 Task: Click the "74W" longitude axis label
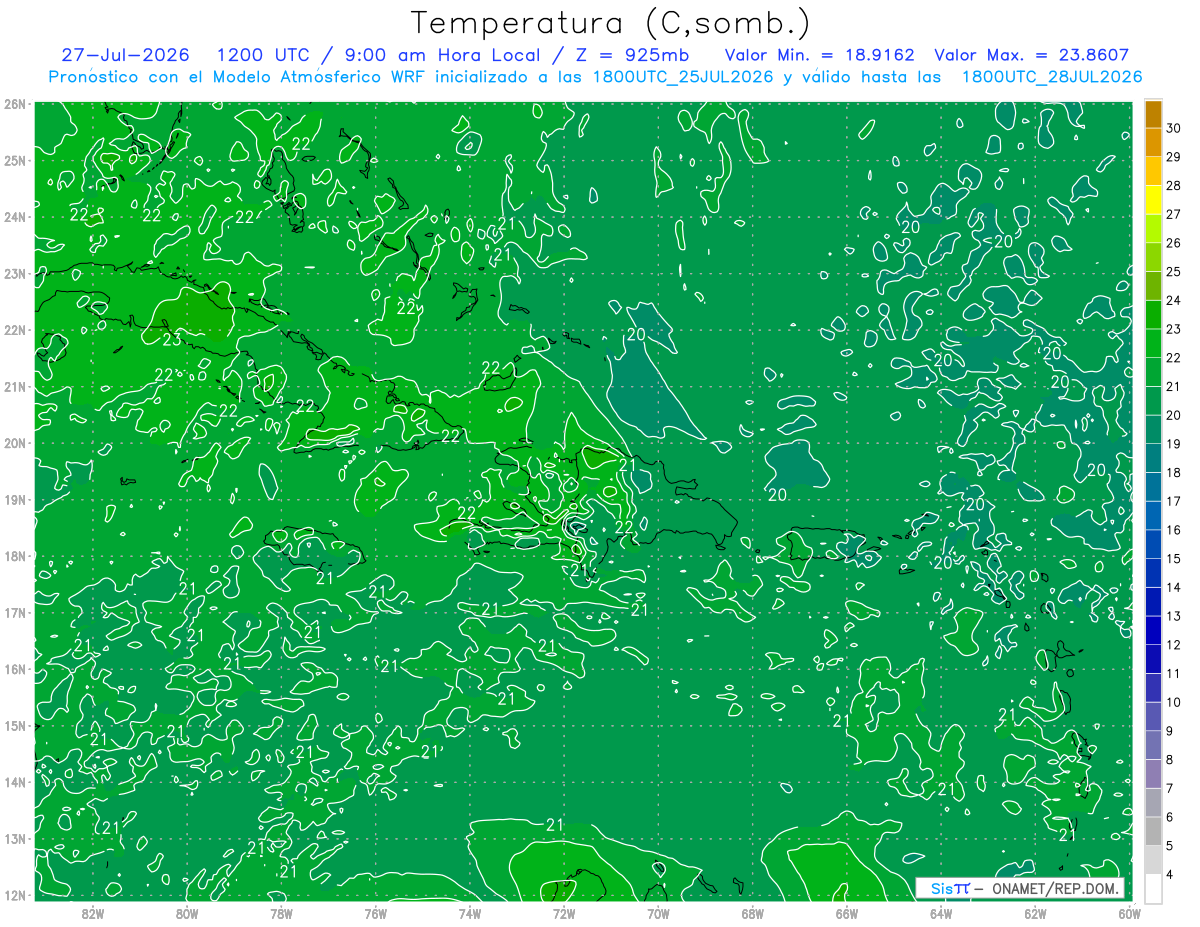point(470,912)
